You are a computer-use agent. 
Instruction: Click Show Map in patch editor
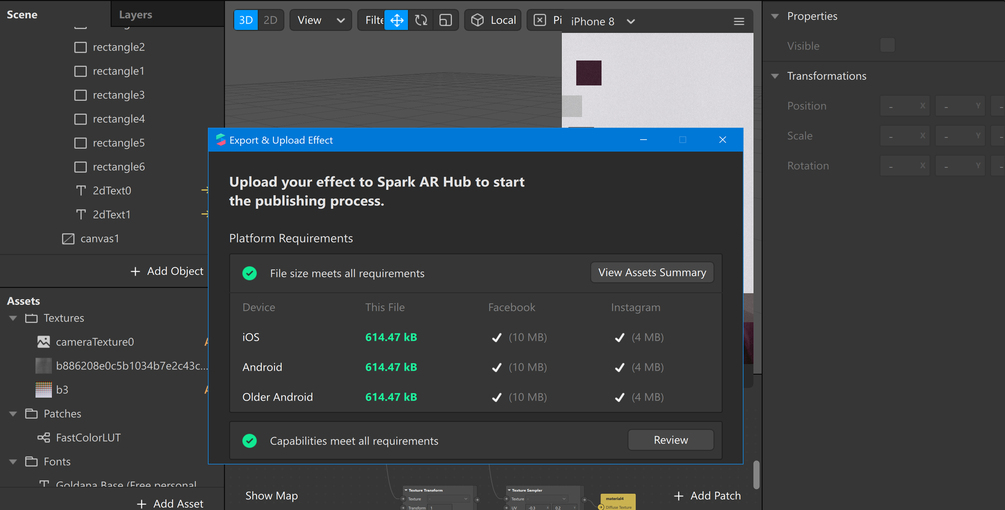[x=271, y=495]
